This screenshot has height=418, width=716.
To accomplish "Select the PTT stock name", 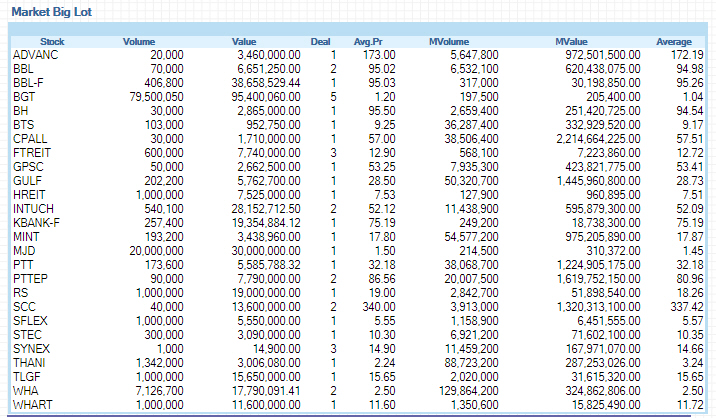I will point(23,265).
